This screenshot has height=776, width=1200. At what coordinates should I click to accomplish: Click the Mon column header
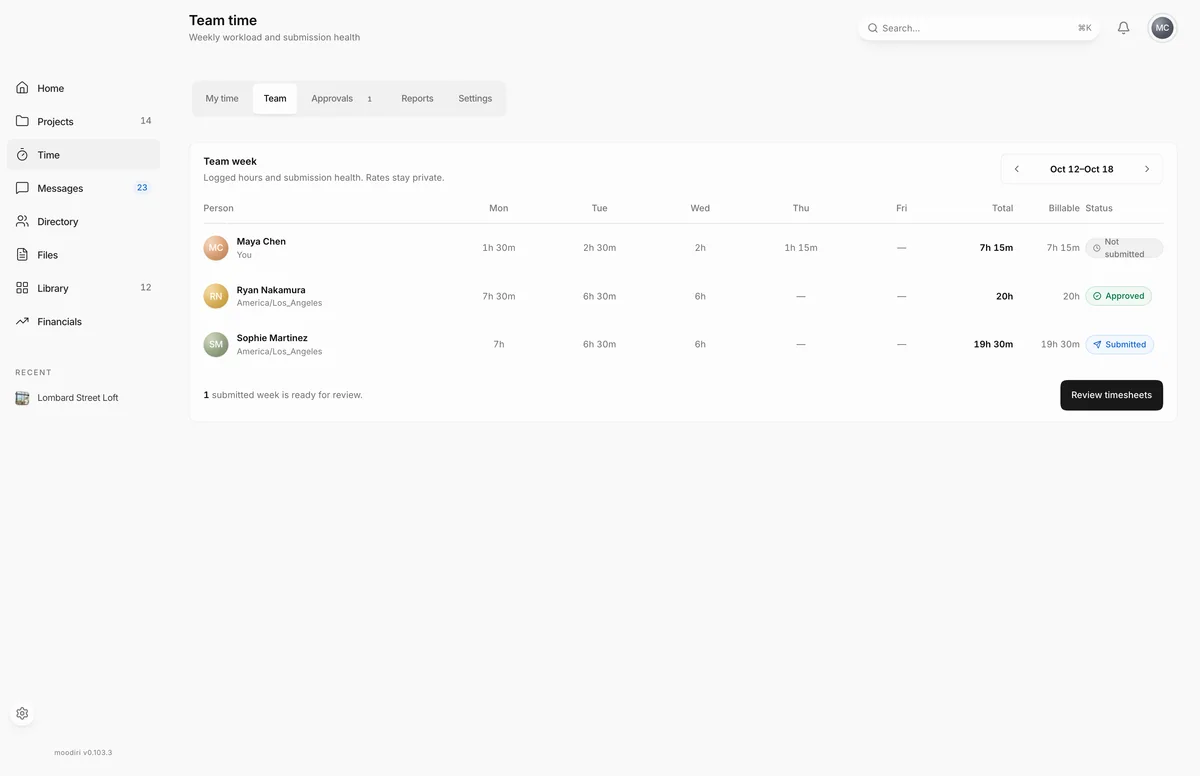tap(499, 208)
